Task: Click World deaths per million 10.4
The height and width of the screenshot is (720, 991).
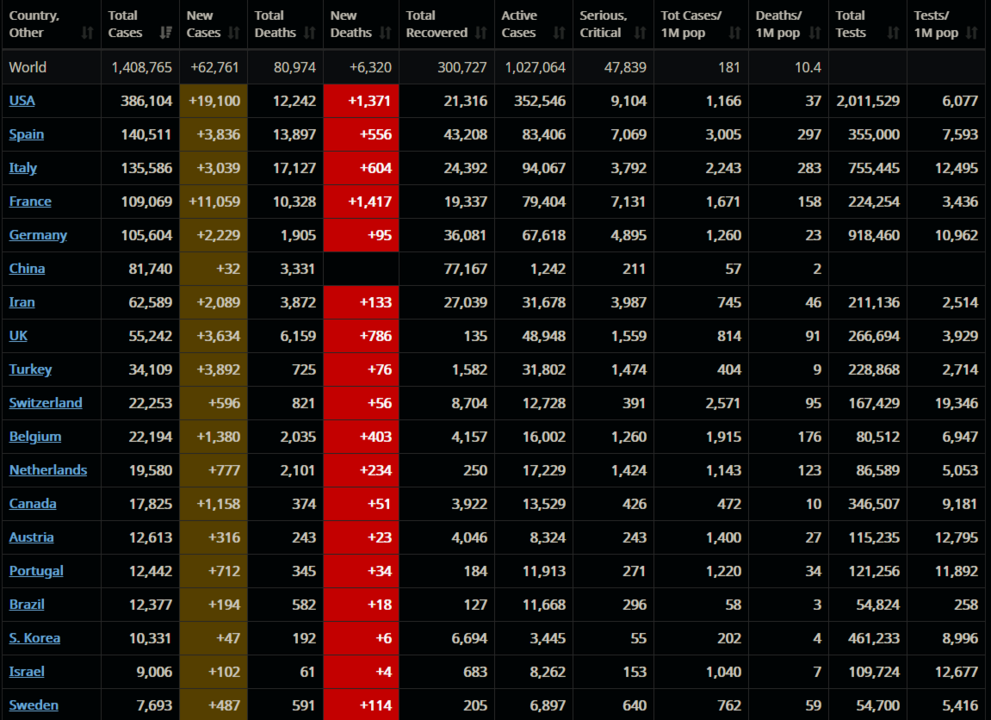Action: coord(808,67)
